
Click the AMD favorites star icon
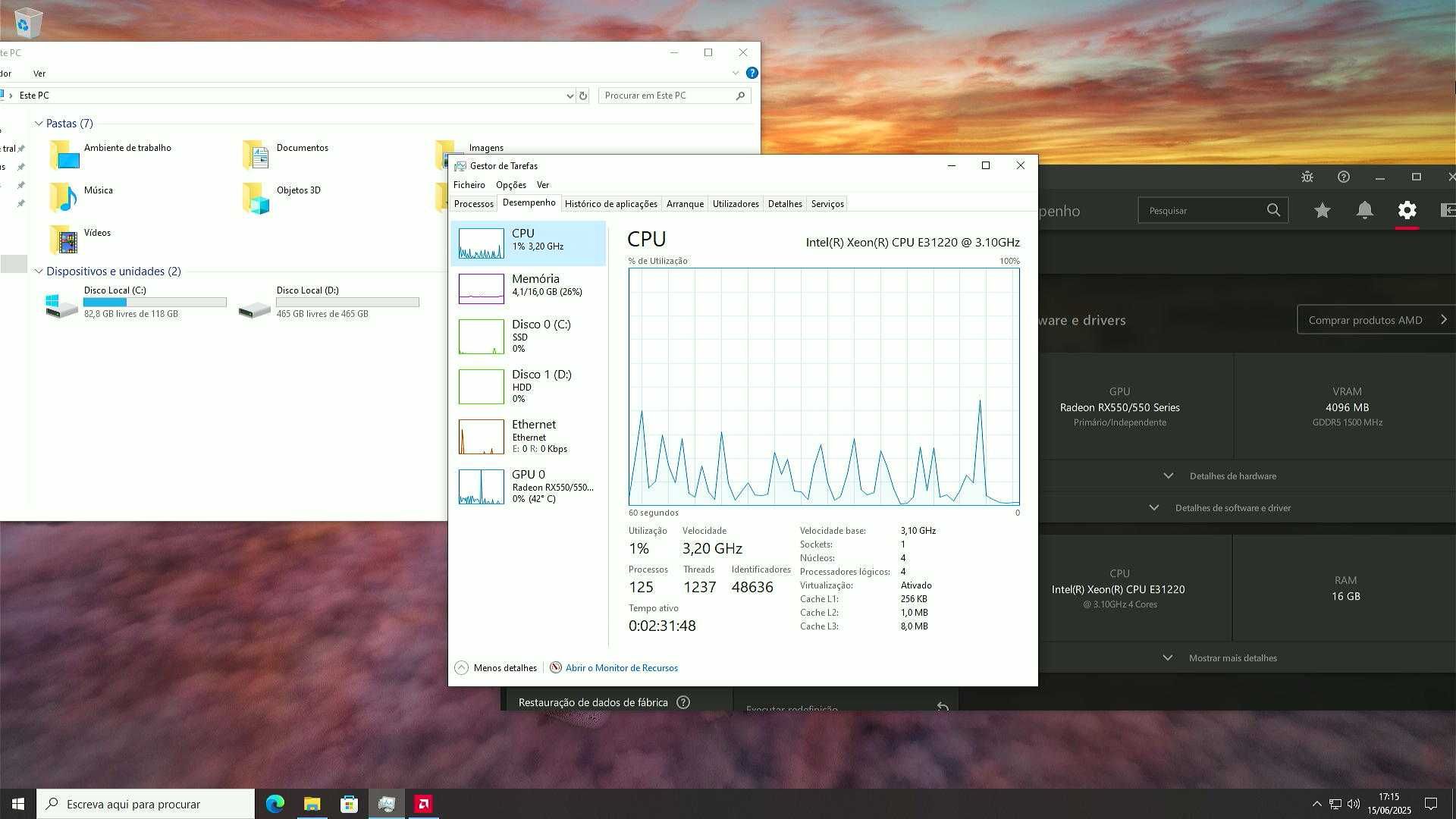pos(1323,211)
